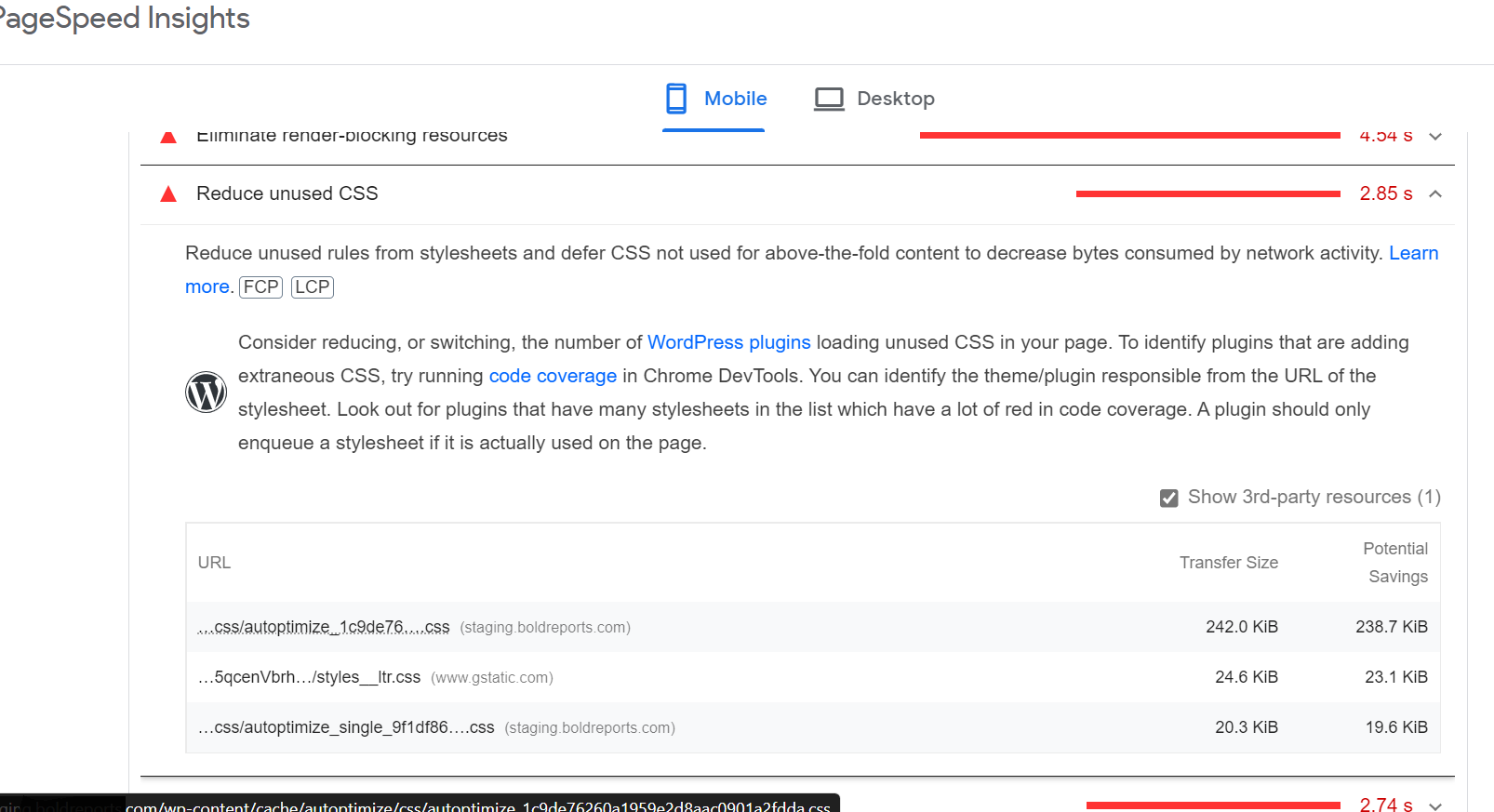Click the Reduce unused CSS title
This screenshot has width=1494, height=812.
click(x=287, y=193)
